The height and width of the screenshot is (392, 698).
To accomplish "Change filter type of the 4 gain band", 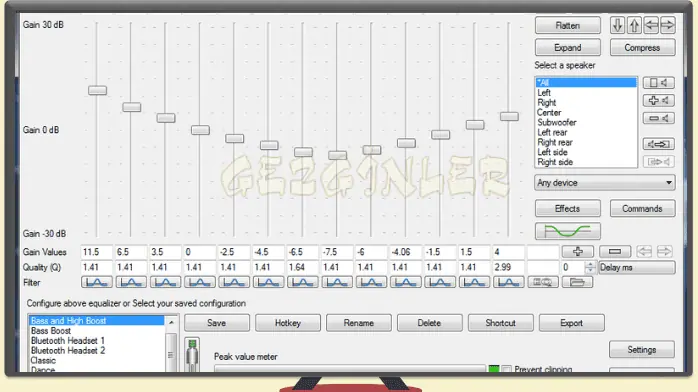I will pyautogui.click(x=508, y=282).
